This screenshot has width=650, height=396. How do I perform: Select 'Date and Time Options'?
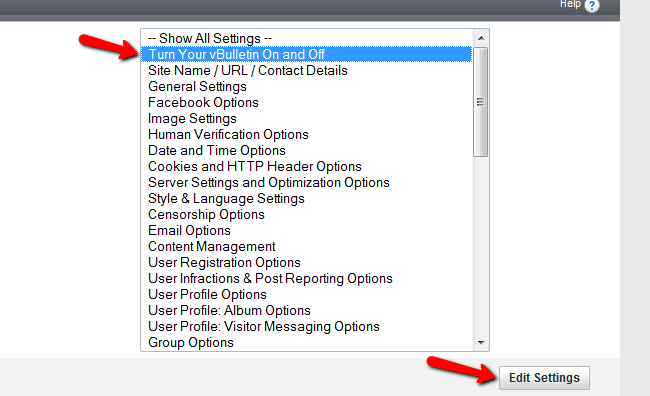[x=306, y=151]
